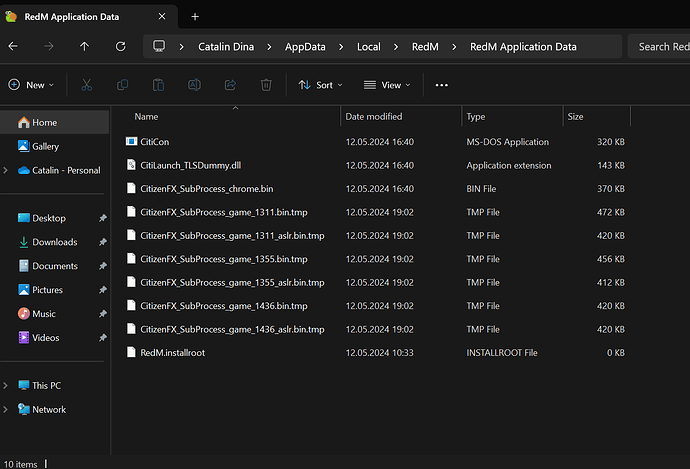The height and width of the screenshot is (469, 690).
Task: Select the RedM.installroot file
Action: point(172,352)
